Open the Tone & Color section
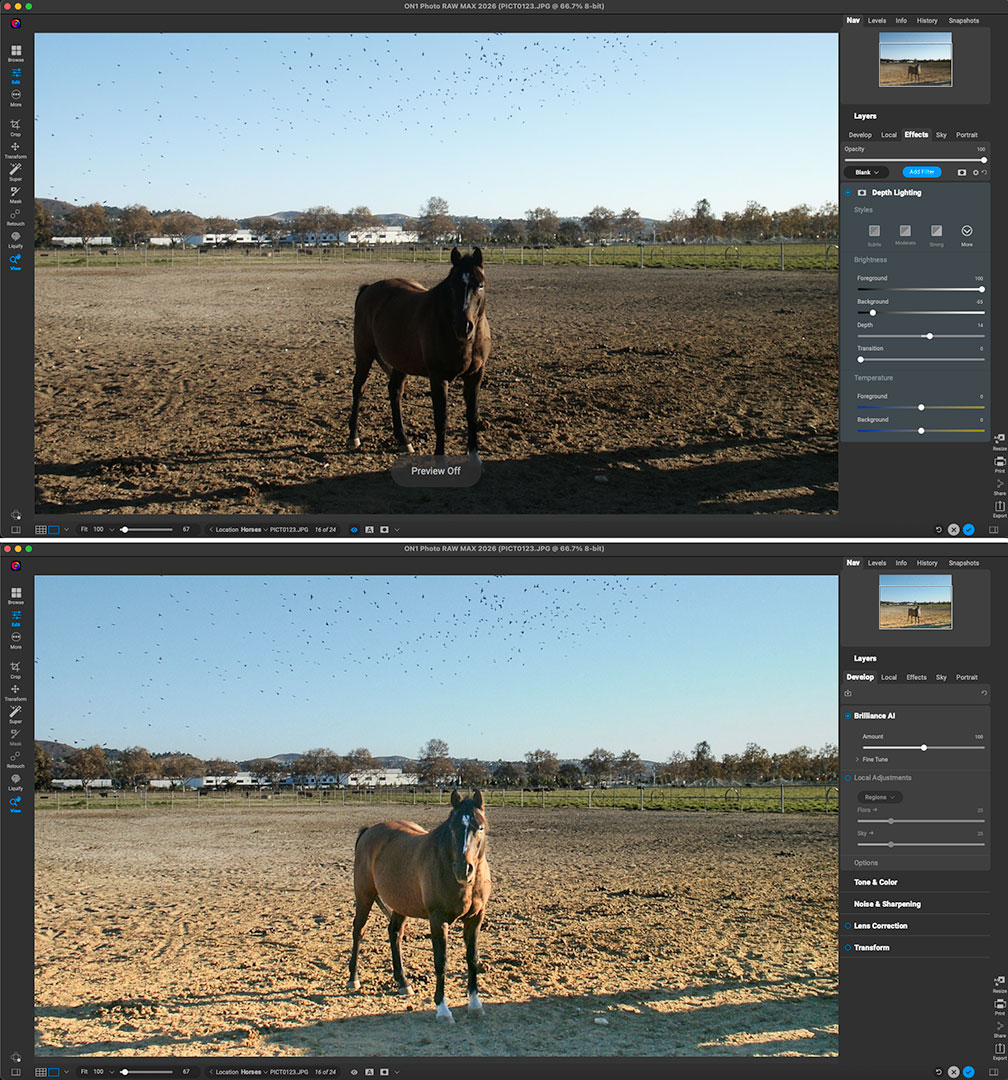The height and width of the screenshot is (1080, 1008). [x=875, y=882]
